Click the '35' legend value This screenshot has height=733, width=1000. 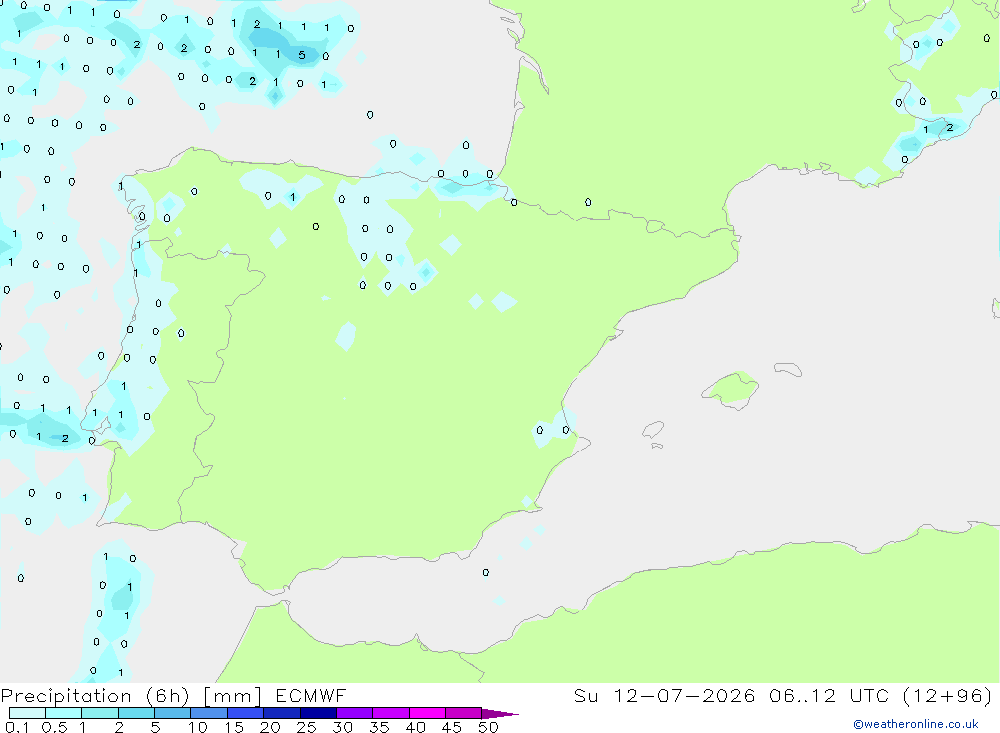tap(379, 727)
